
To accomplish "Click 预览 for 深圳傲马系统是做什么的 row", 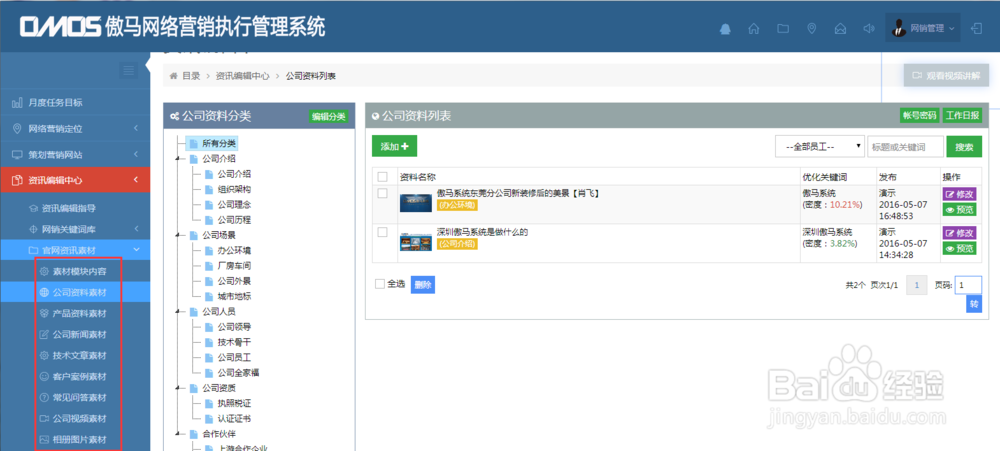I will coord(959,248).
